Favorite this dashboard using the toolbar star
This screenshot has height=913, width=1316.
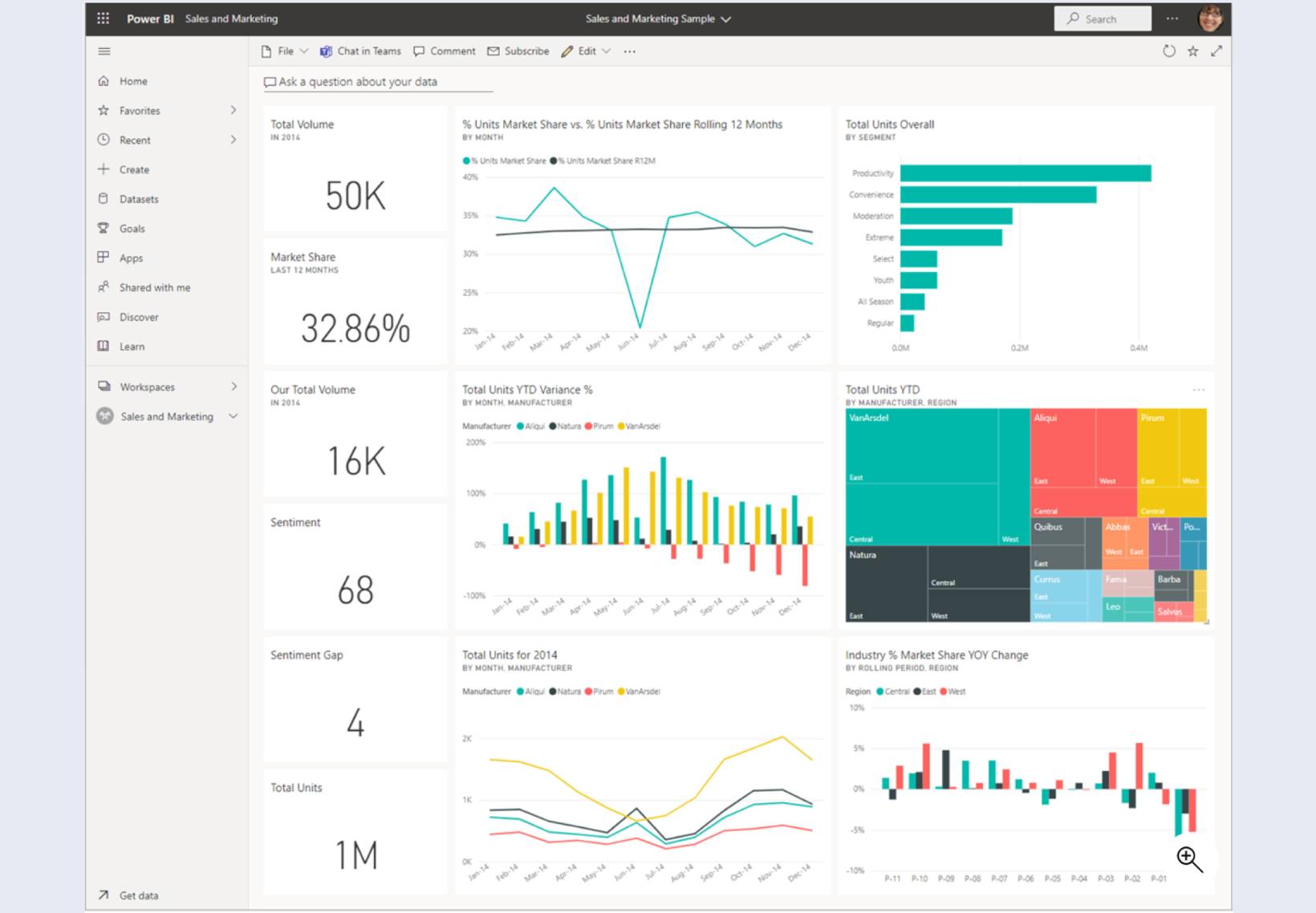click(1193, 51)
